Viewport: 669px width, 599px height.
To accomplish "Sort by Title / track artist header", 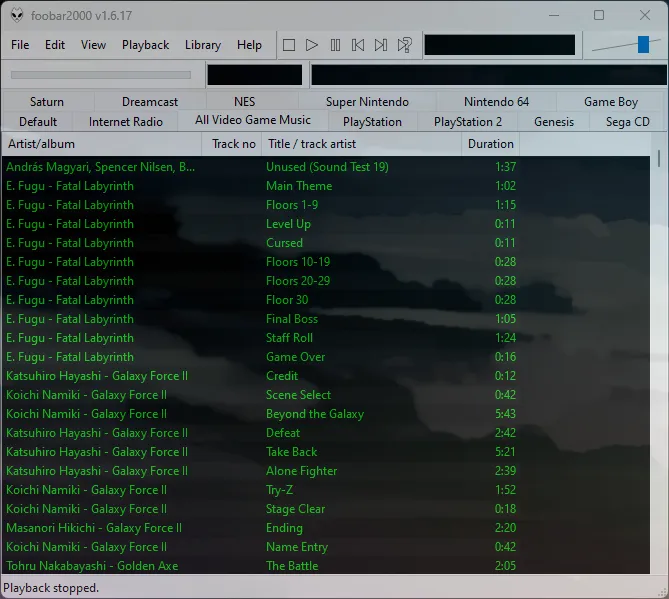I will point(362,144).
